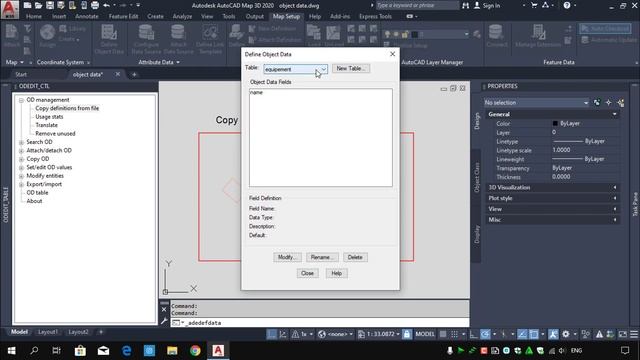
Task: Switch to the Start document tab
Action: (x=21, y=74)
